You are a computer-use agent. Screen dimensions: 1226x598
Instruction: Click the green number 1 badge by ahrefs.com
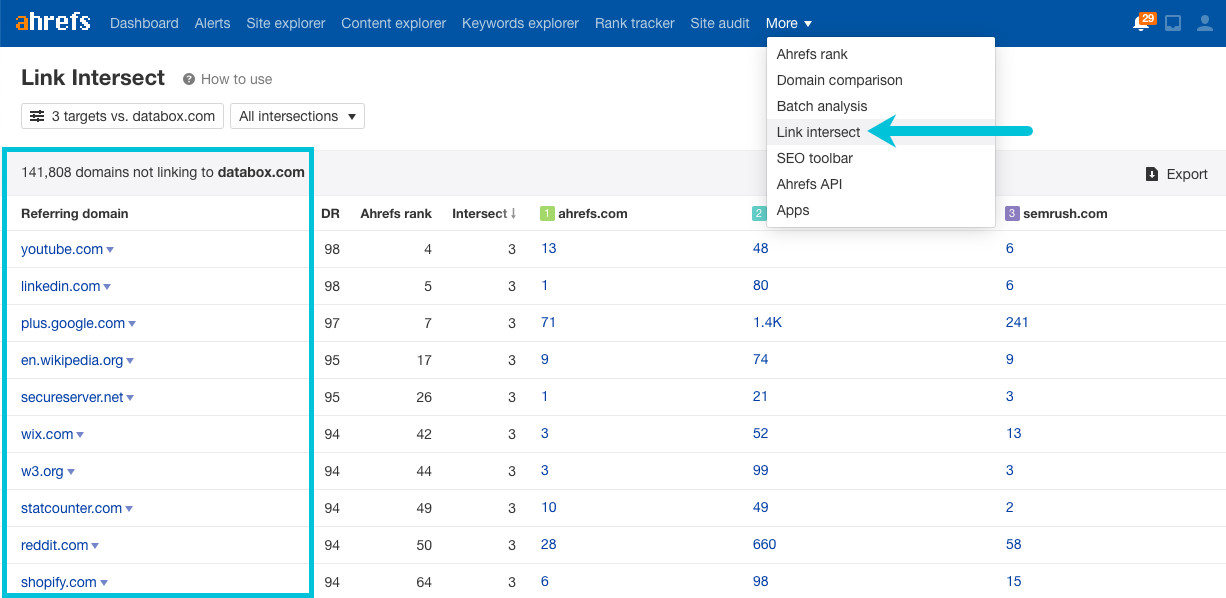point(547,213)
